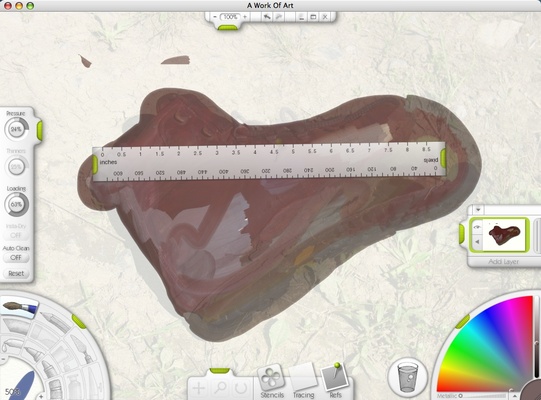Open the Refs reference images panel
The width and height of the screenshot is (541, 400).
pyautogui.click(x=335, y=381)
